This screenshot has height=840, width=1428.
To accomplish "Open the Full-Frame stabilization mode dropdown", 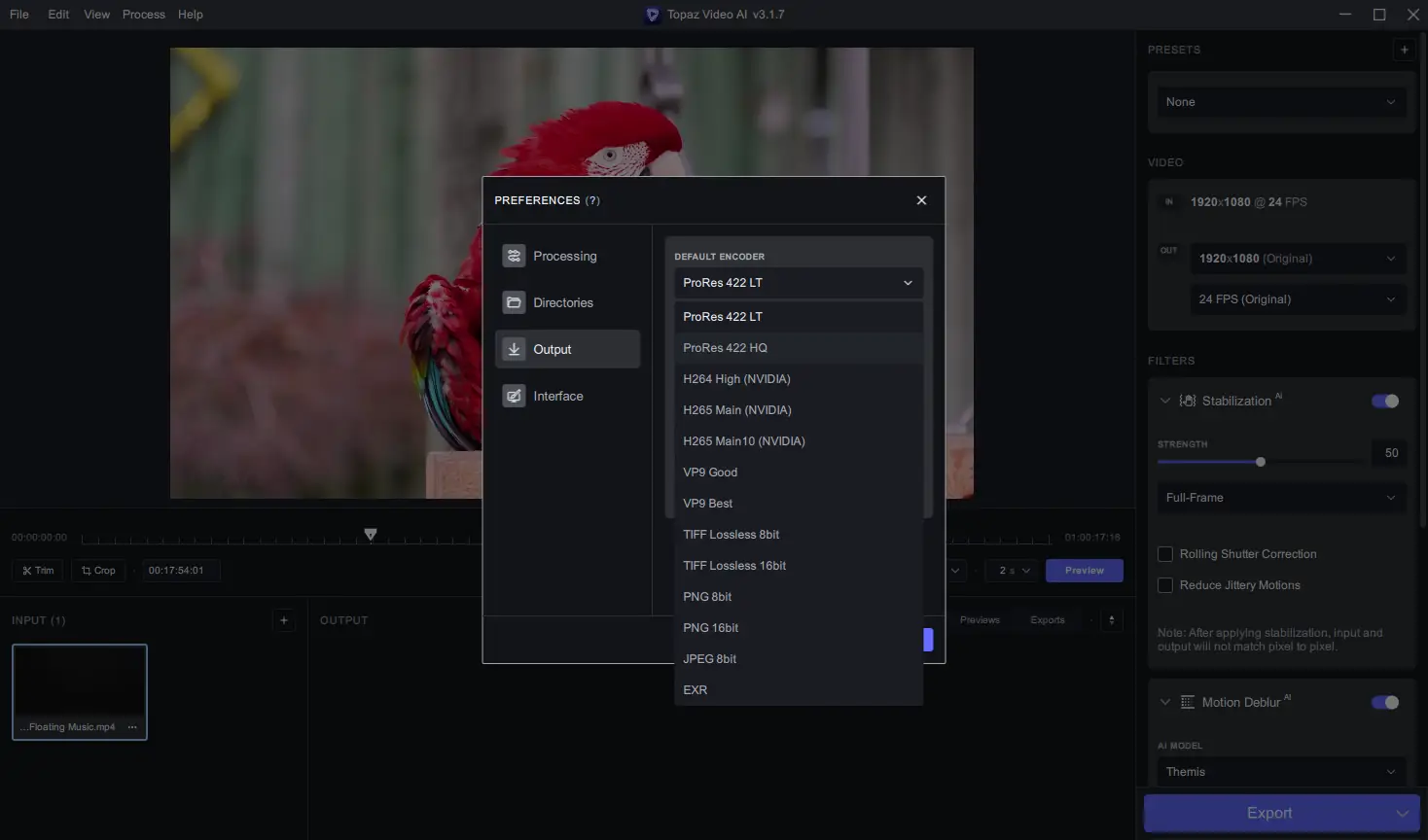I will tap(1281, 498).
